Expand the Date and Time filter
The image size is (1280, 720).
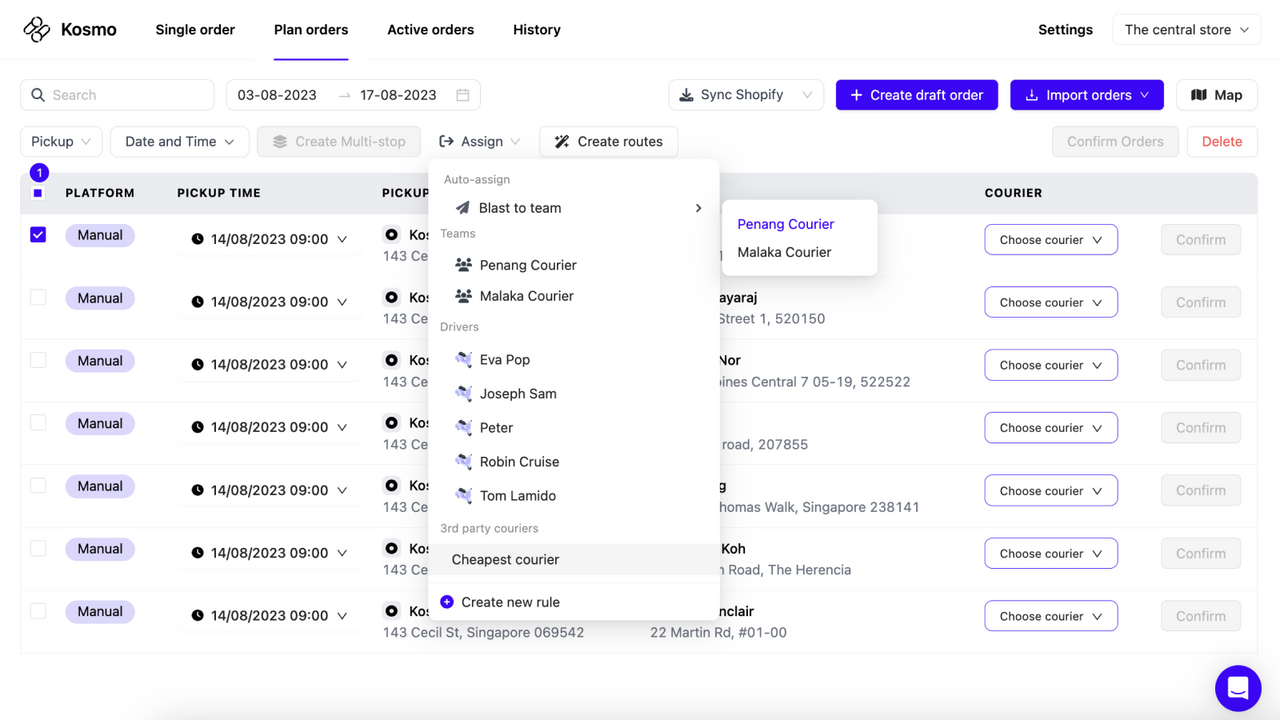pos(179,141)
